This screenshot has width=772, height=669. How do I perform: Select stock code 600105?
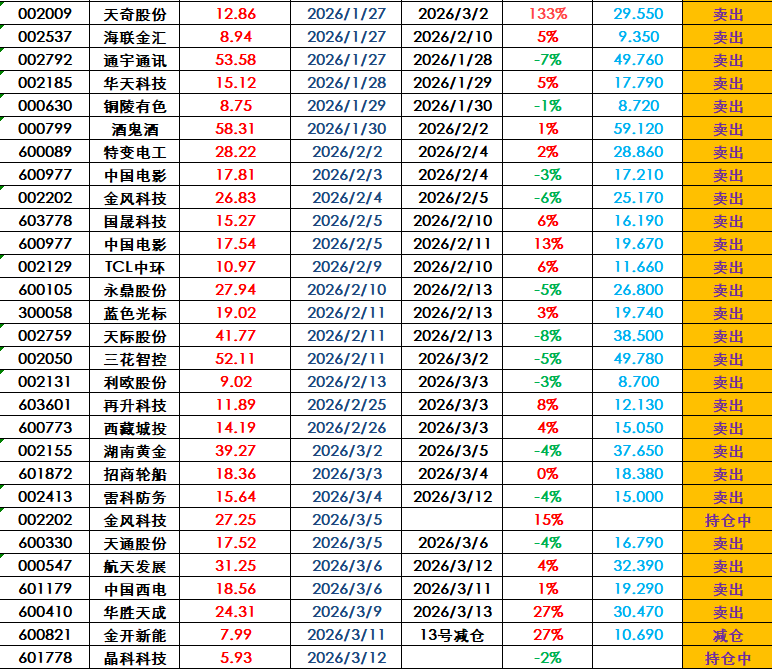(x=45, y=290)
